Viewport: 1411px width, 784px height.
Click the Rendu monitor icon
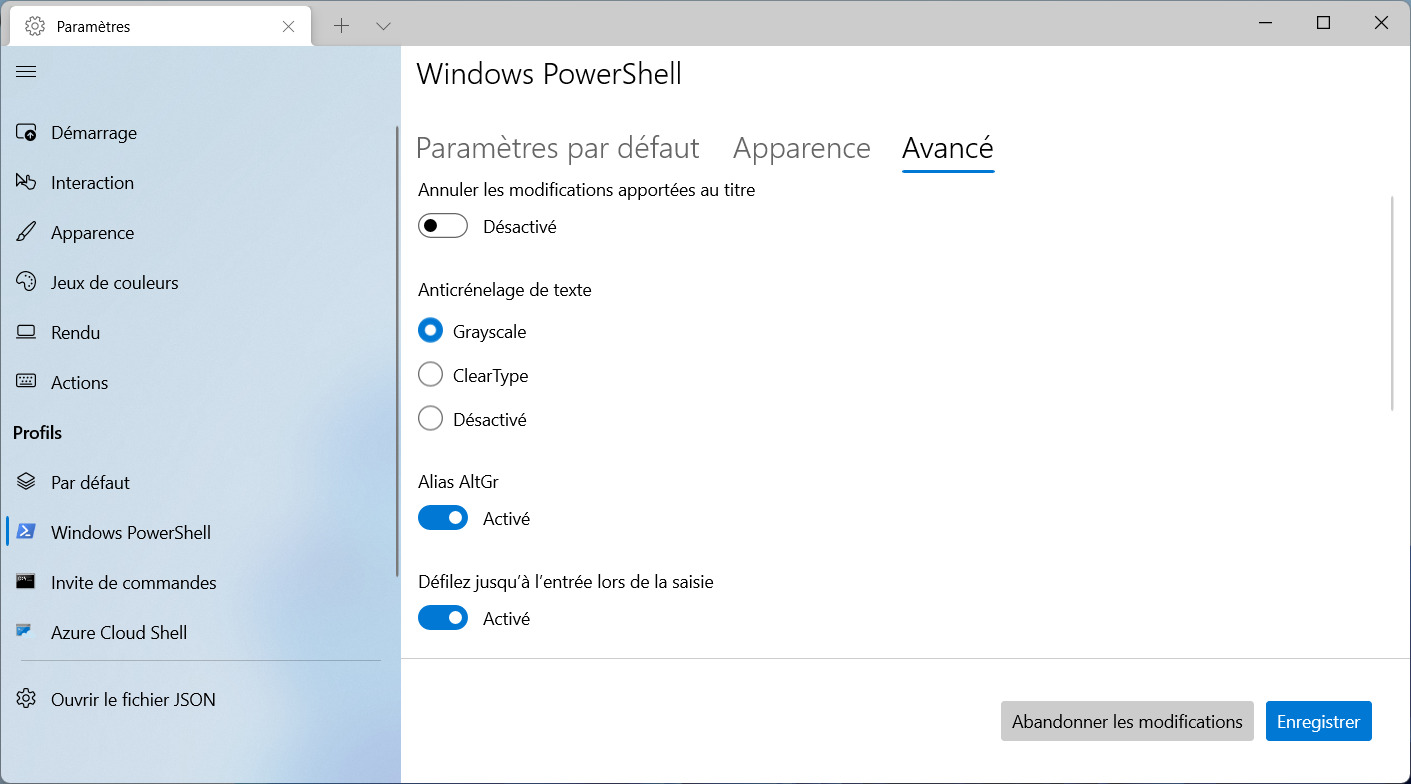pyautogui.click(x=27, y=333)
